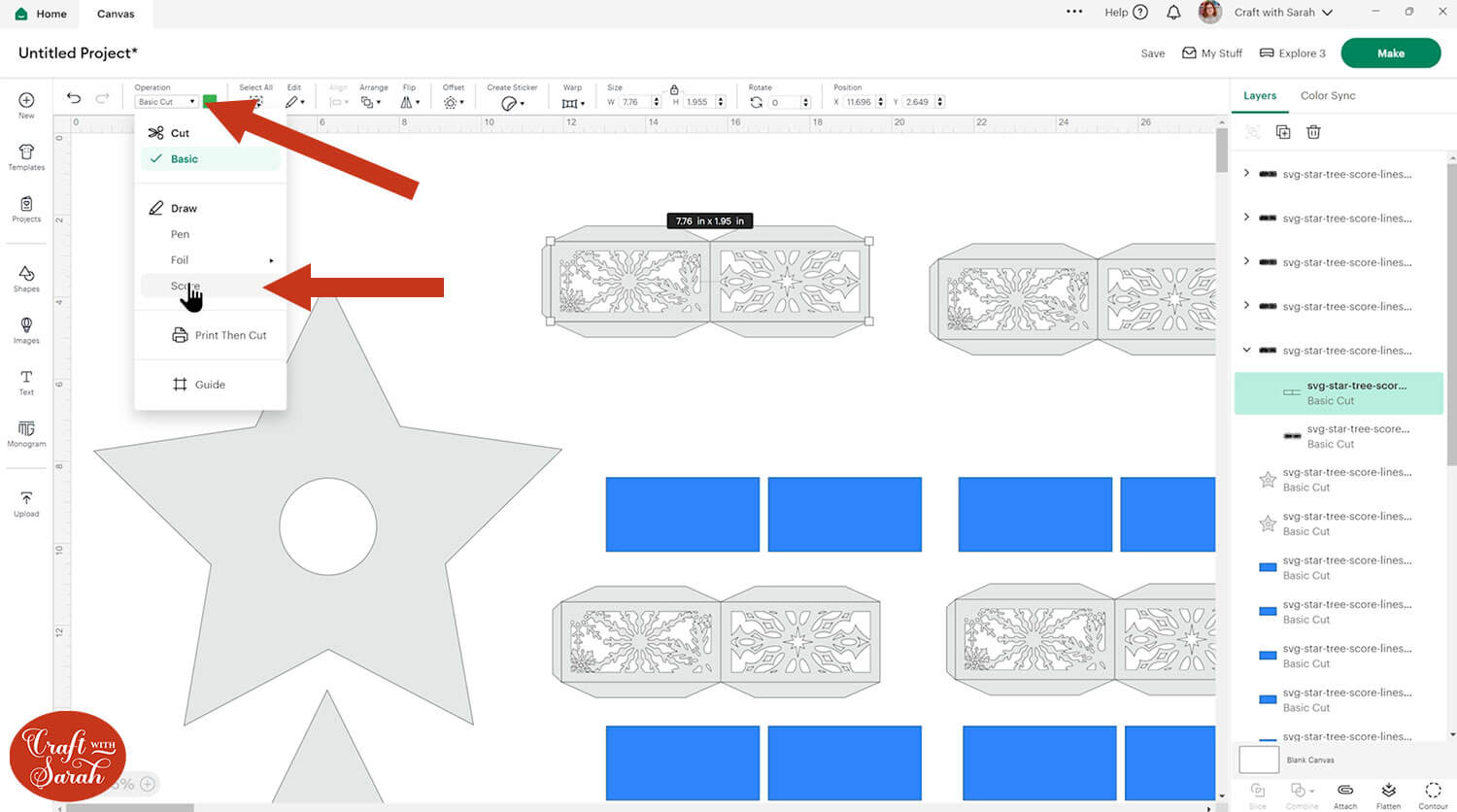Image resolution: width=1457 pixels, height=812 pixels.
Task: Click Save
Action: (x=1153, y=53)
